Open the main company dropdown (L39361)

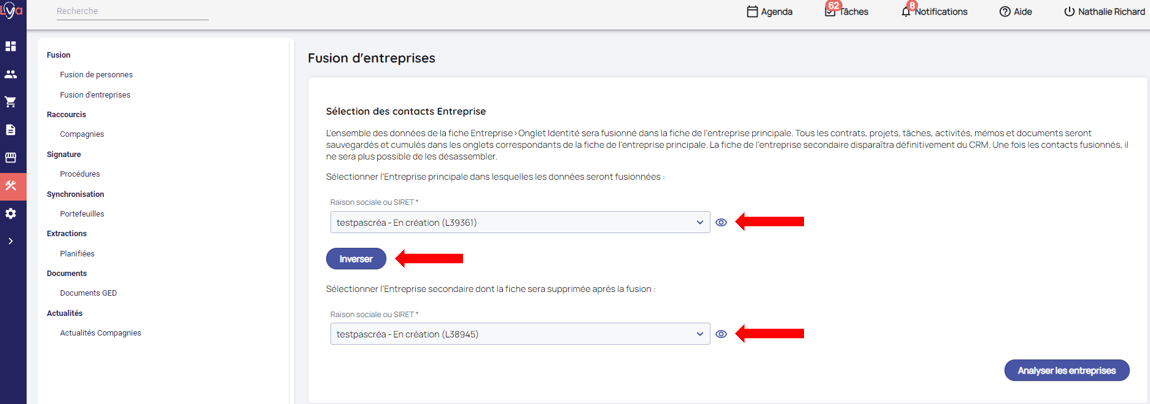(518, 223)
